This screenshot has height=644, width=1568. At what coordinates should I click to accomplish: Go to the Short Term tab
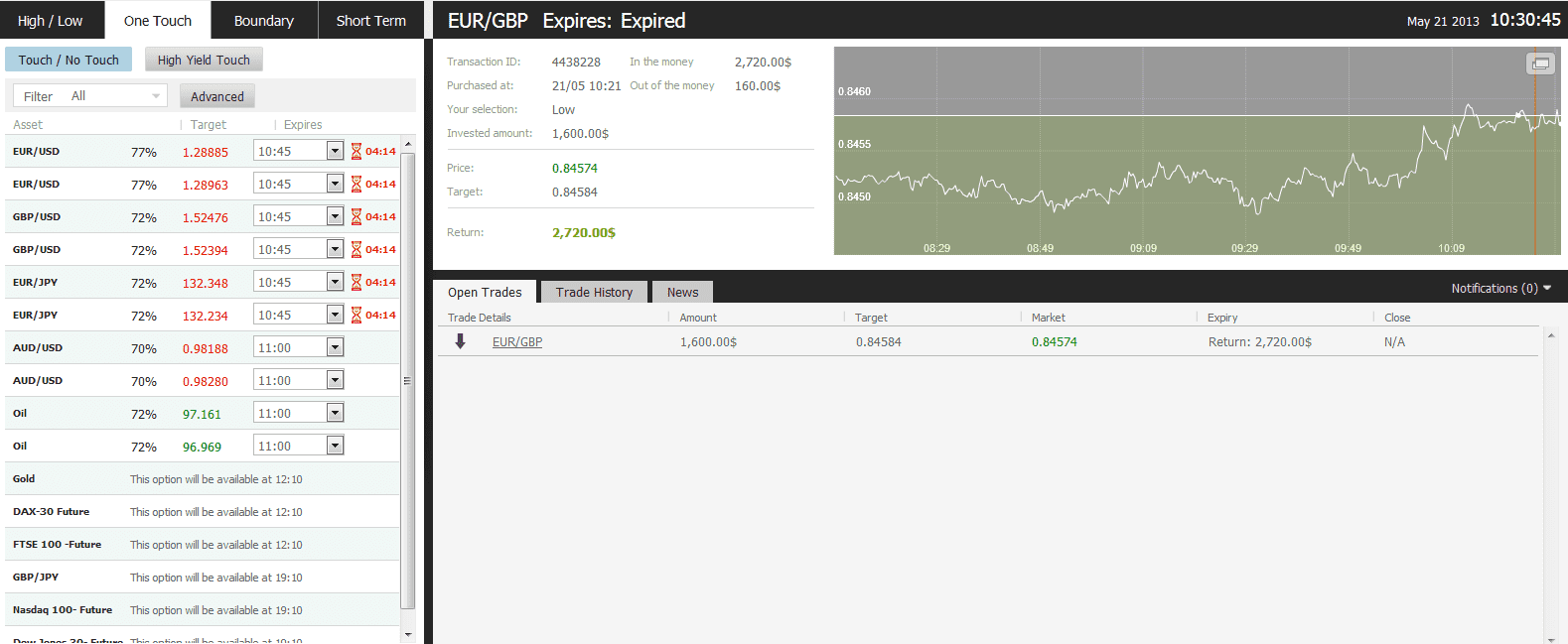click(371, 21)
